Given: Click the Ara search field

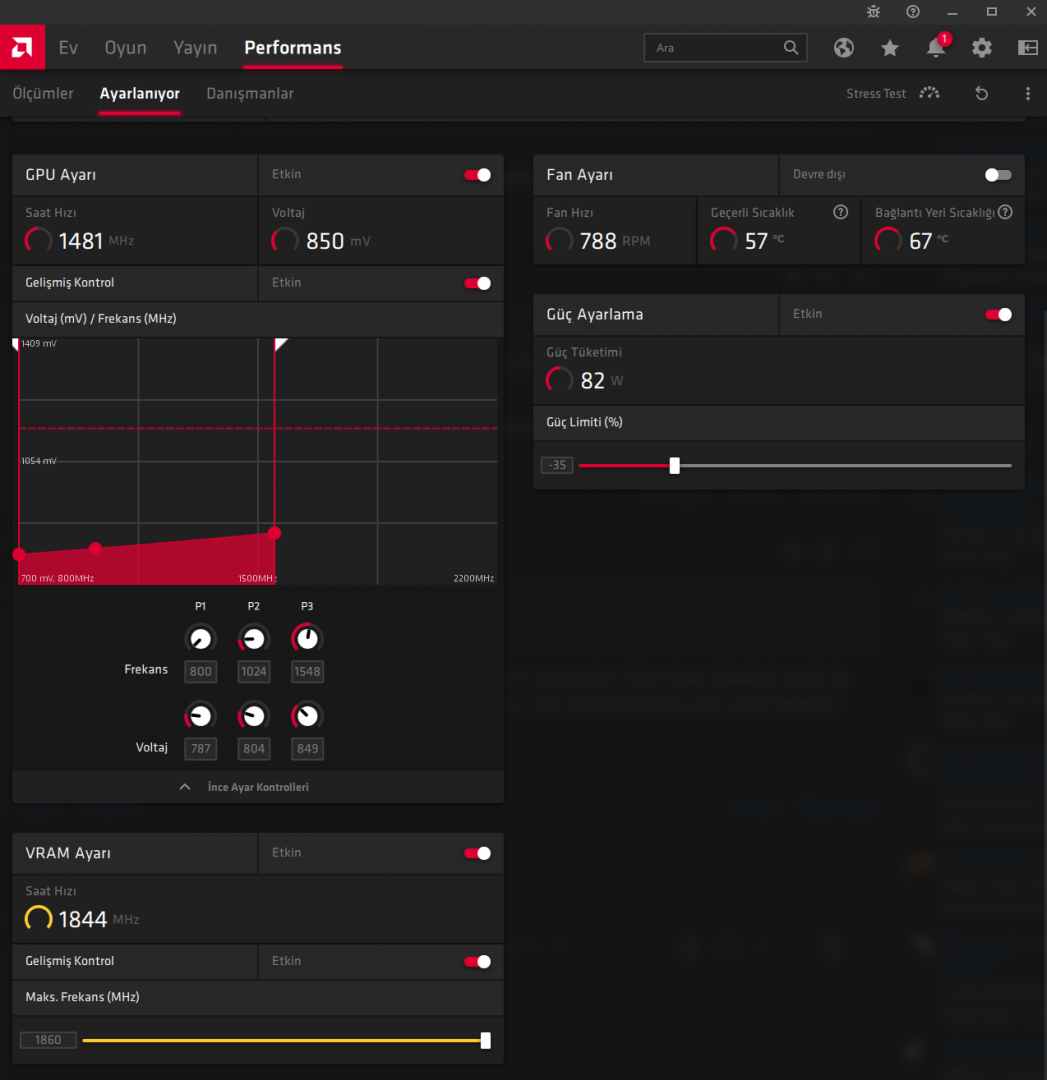Looking at the screenshot, I should tap(725, 48).
